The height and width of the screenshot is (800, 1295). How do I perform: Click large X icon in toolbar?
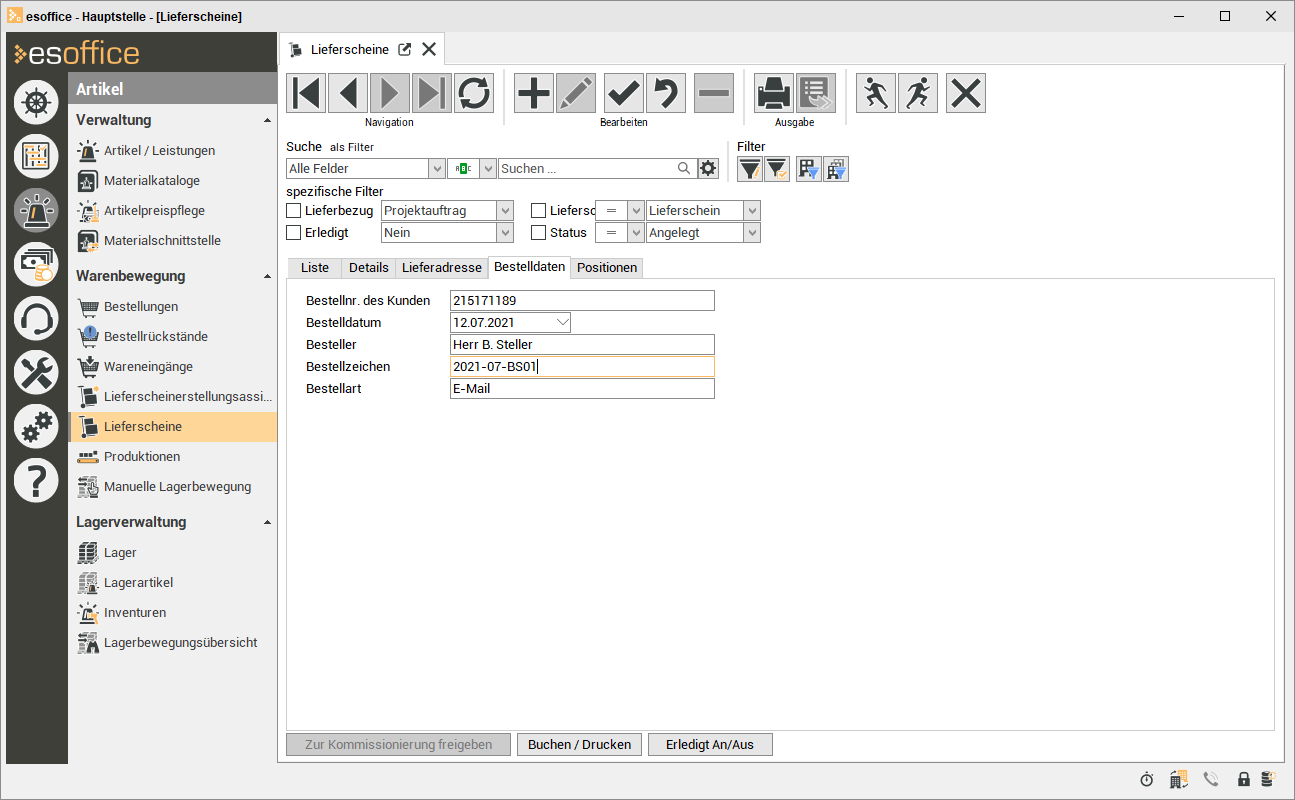pyautogui.click(x=966, y=93)
